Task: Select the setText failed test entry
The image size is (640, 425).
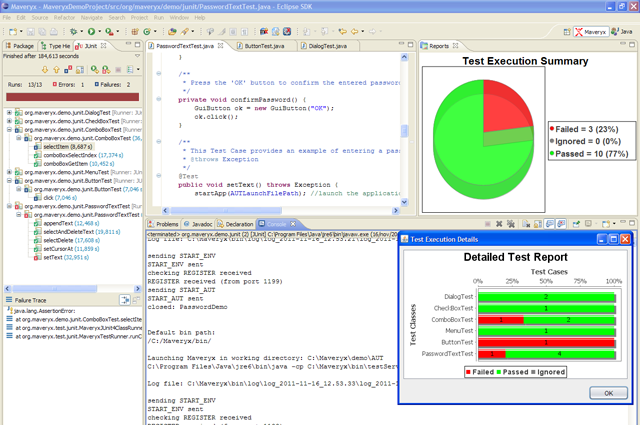Action: click(x=61, y=257)
